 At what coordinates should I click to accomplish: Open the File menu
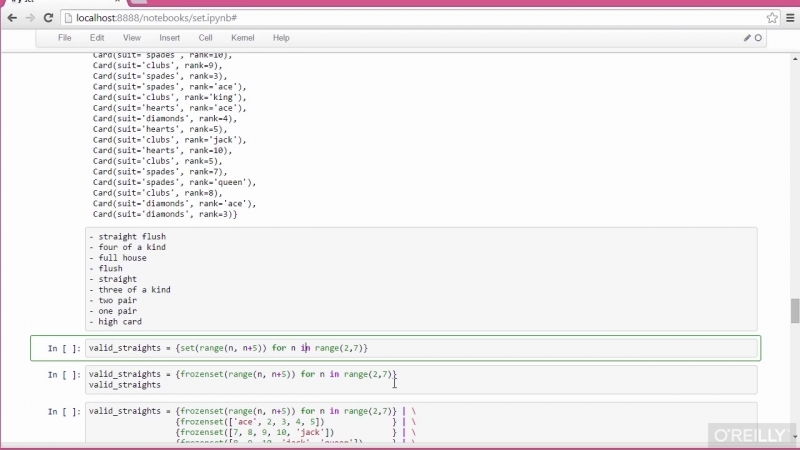64,38
